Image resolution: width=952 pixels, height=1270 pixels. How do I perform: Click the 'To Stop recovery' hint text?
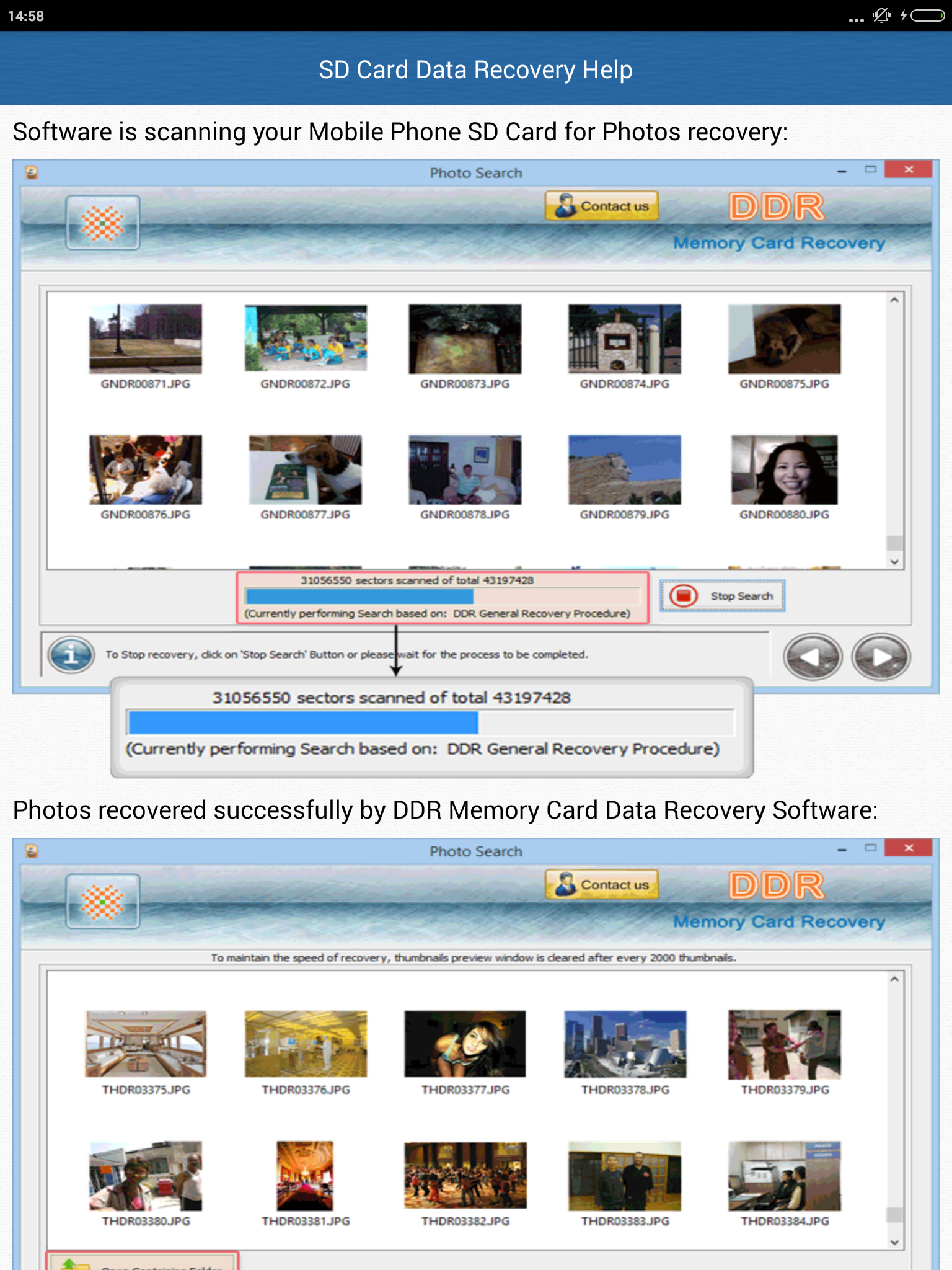[346, 654]
